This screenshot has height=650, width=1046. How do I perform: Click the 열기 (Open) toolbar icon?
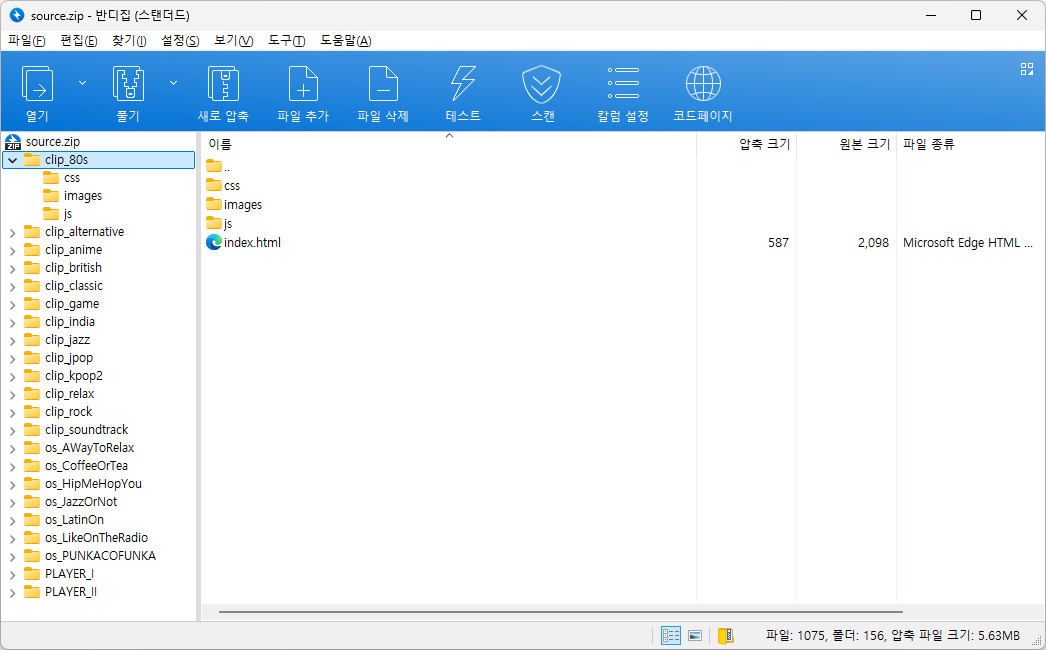tap(37, 83)
